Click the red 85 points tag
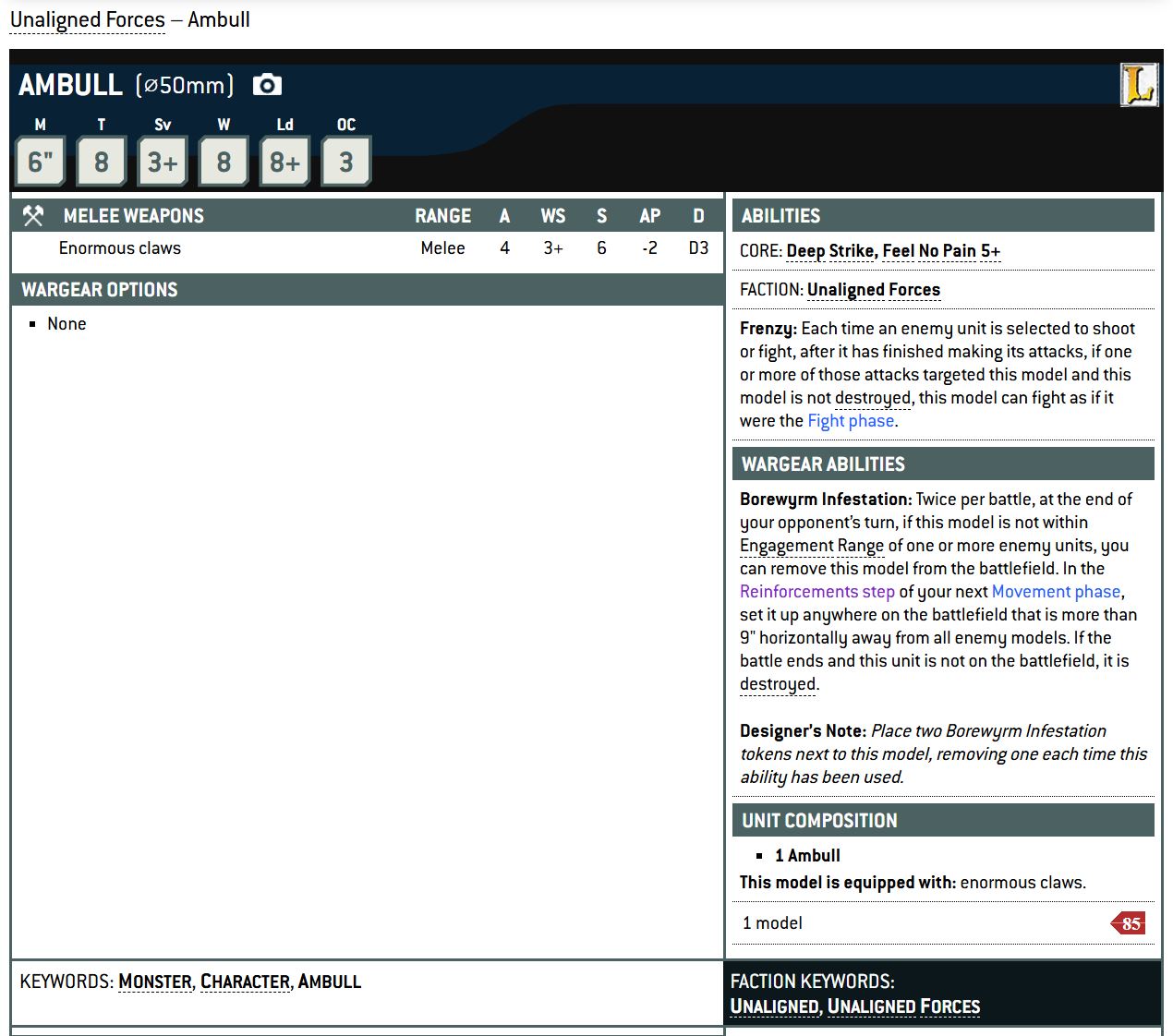 [1129, 923]
